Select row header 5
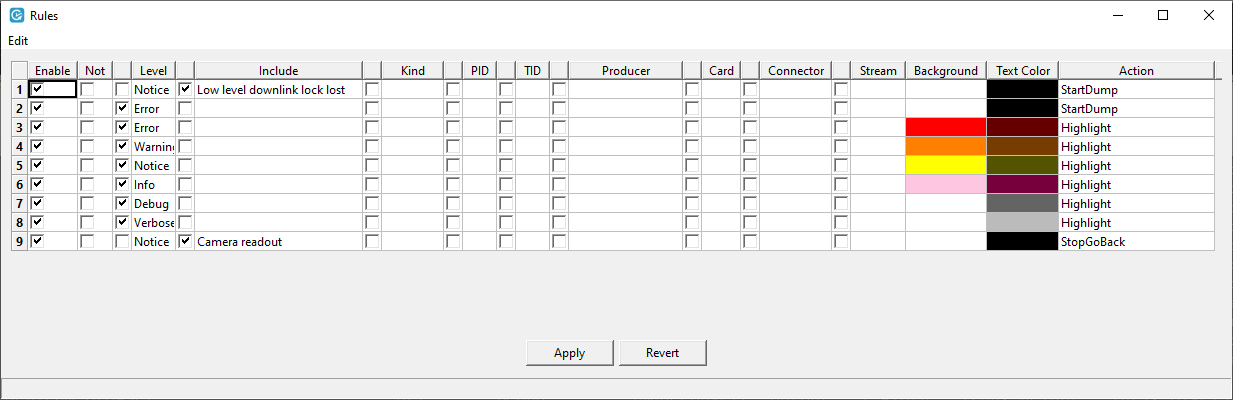 (x=19, y=166)
